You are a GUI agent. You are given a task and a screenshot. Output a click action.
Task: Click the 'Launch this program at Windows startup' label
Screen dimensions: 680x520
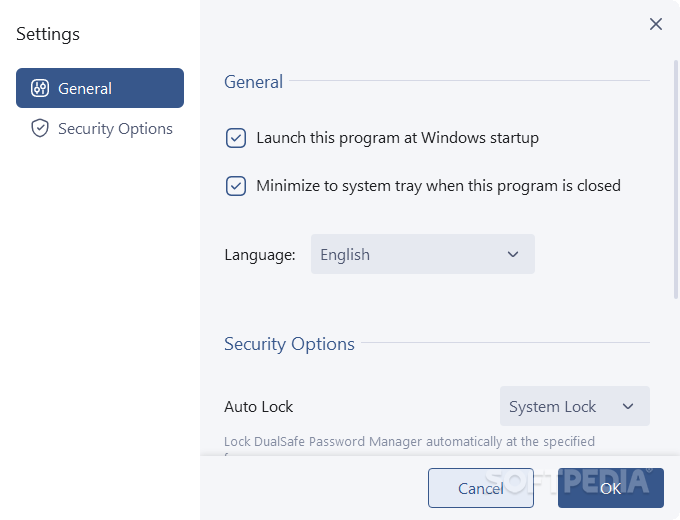[397, 138]
